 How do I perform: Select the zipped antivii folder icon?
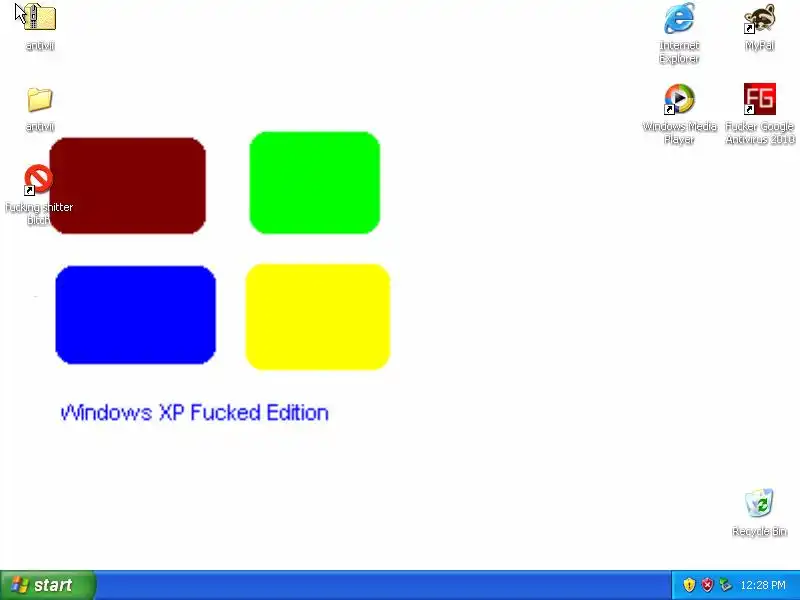pyautogui.click(x=40, y=17)
